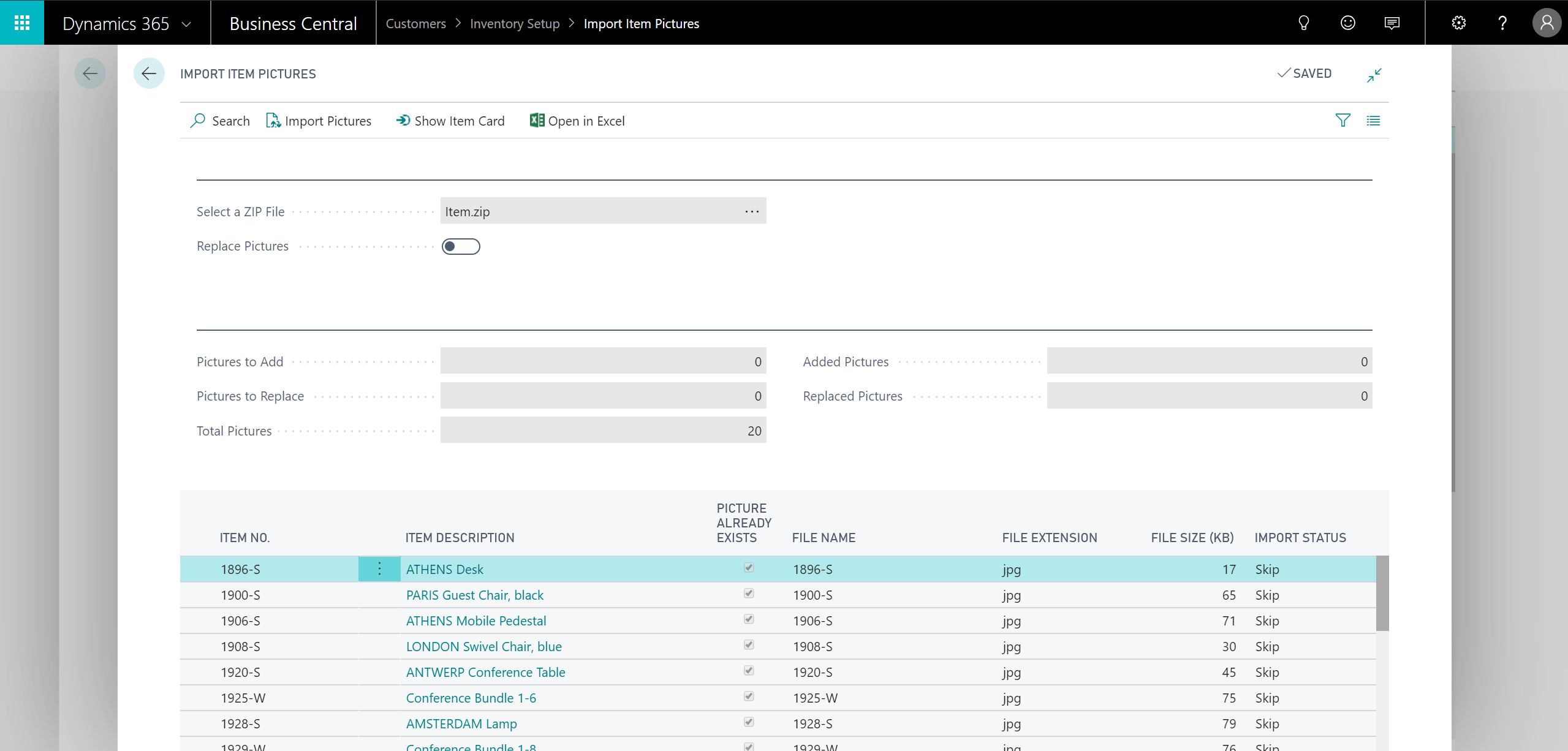The height and width of the screenshot is (751, 1568).
Task: Toggle the Replace Pictures switch
Action: click(461, 246)
